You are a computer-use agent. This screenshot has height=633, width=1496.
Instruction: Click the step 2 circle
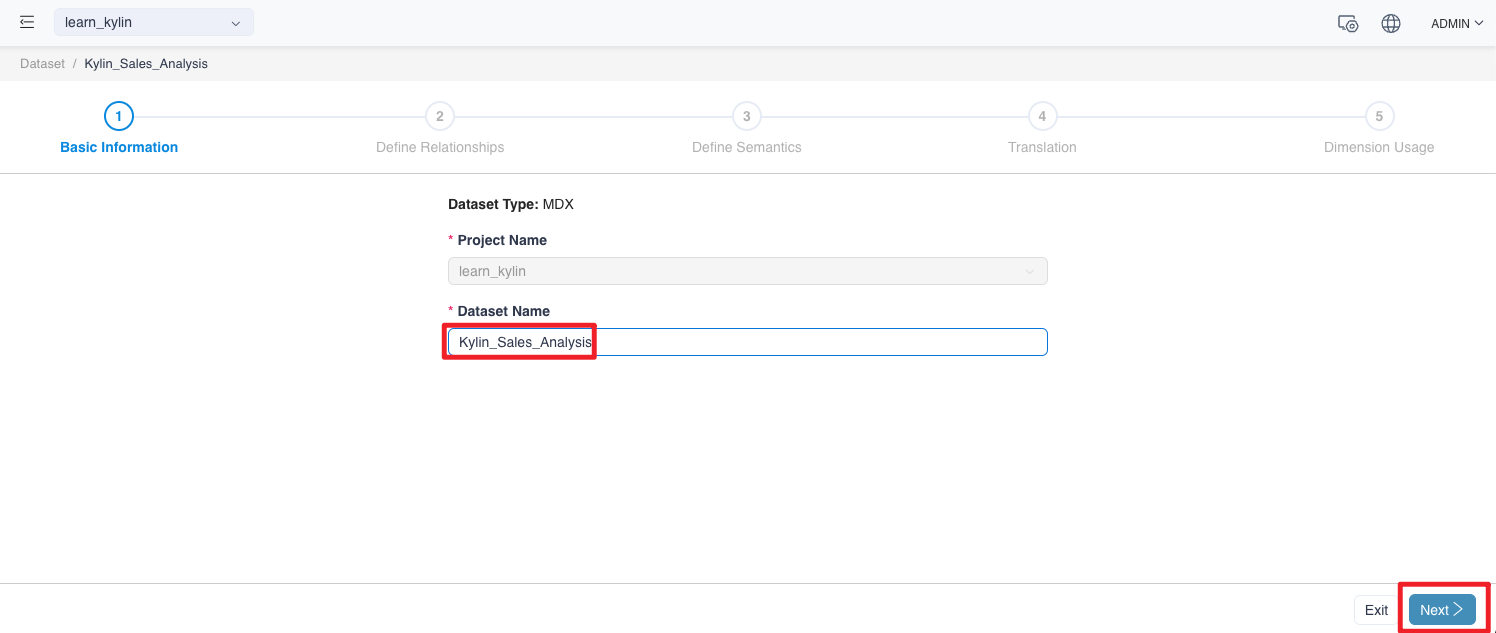(x=439, y=117)
